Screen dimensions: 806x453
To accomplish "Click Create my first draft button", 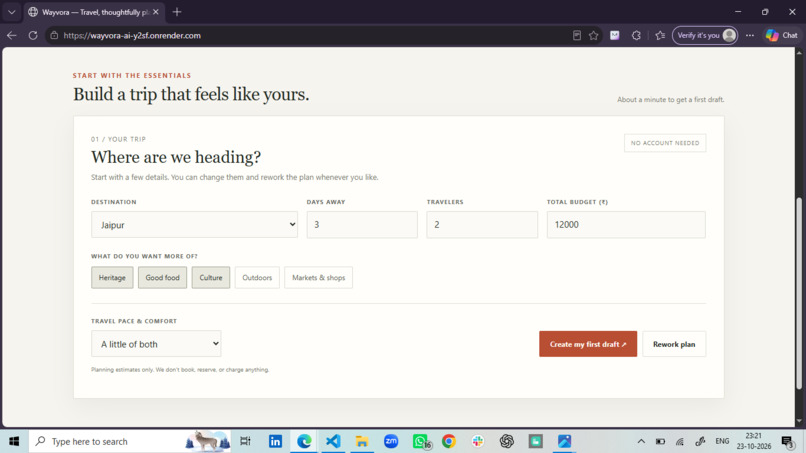I will pos(588,344).
